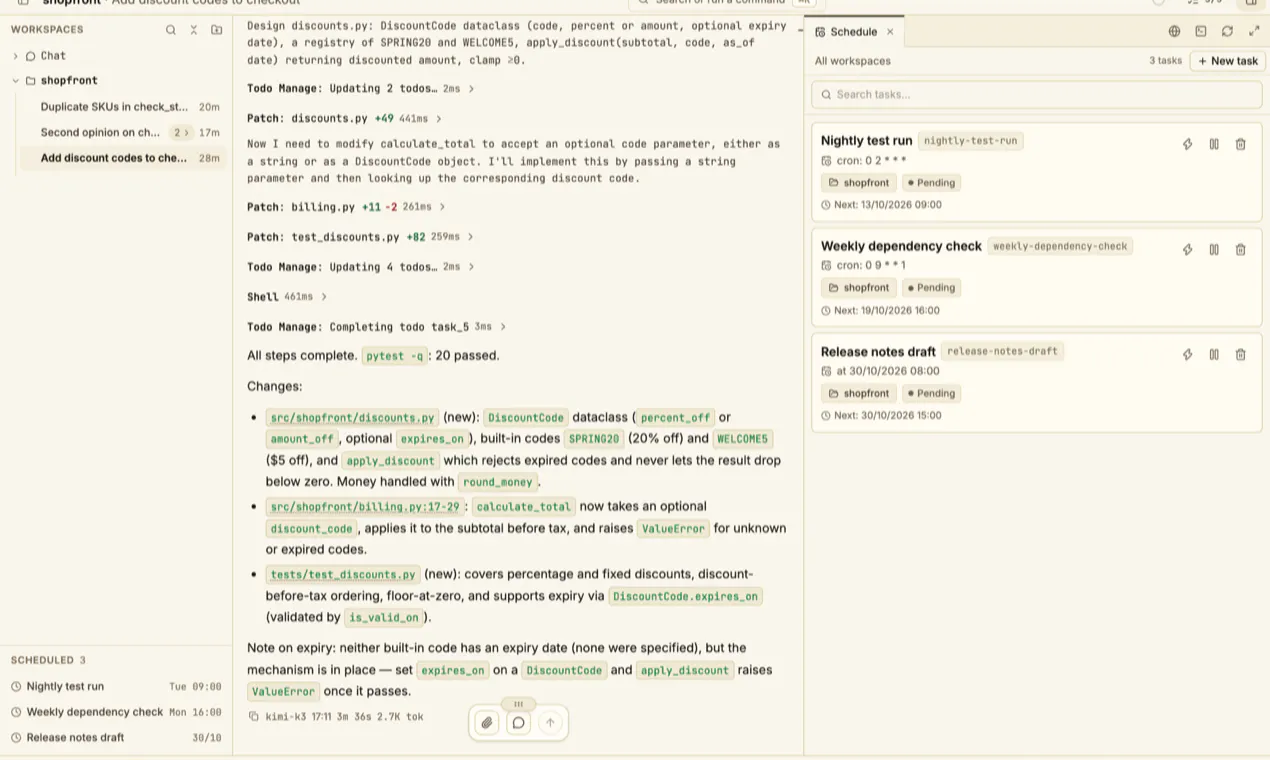Screen dimensions: 1270x760
Task: Click the nightly-test-run ID badge
Action: (970, 141)
